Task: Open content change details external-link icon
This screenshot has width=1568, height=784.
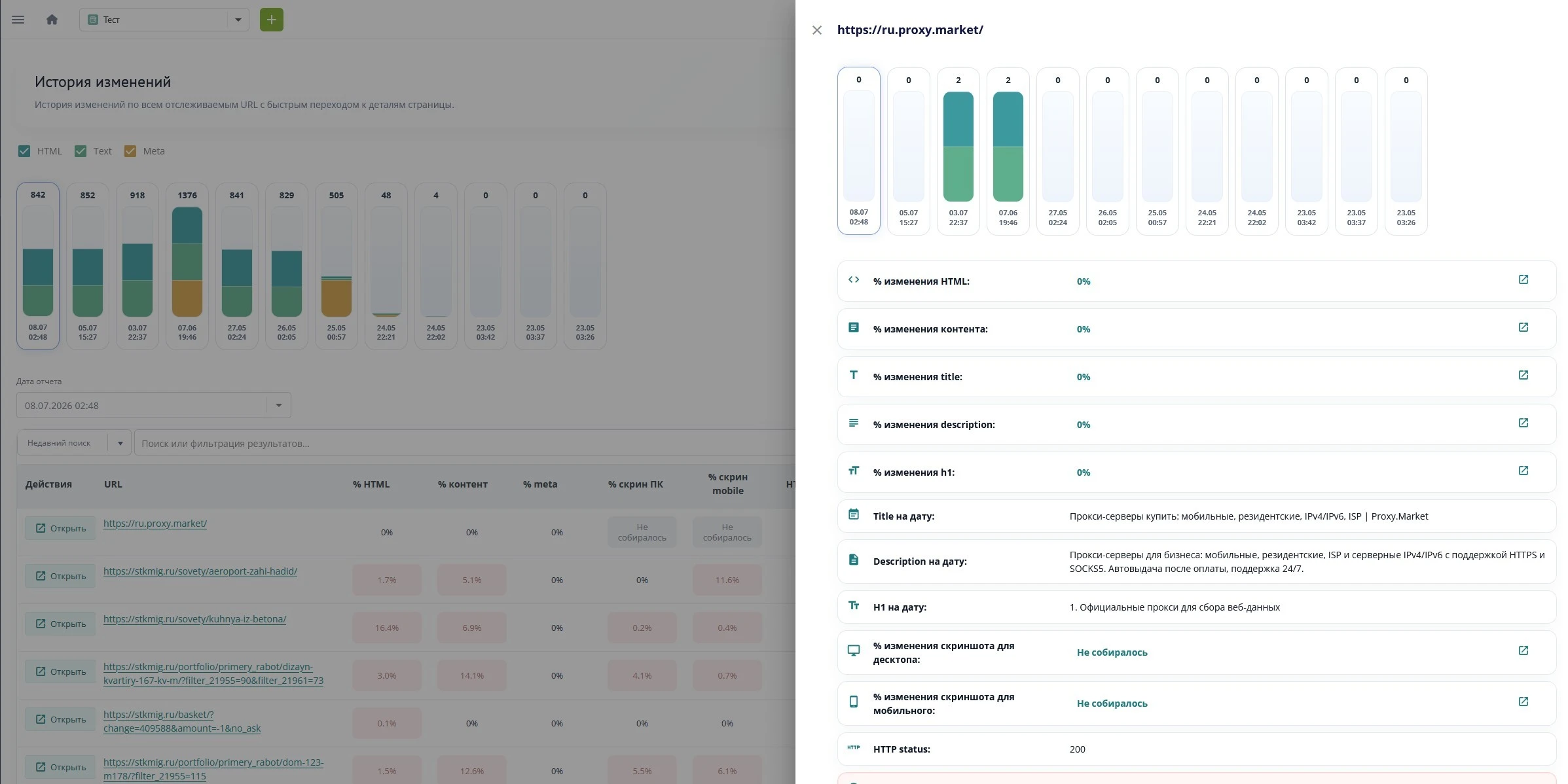Action: click(x=1523, y=328)
